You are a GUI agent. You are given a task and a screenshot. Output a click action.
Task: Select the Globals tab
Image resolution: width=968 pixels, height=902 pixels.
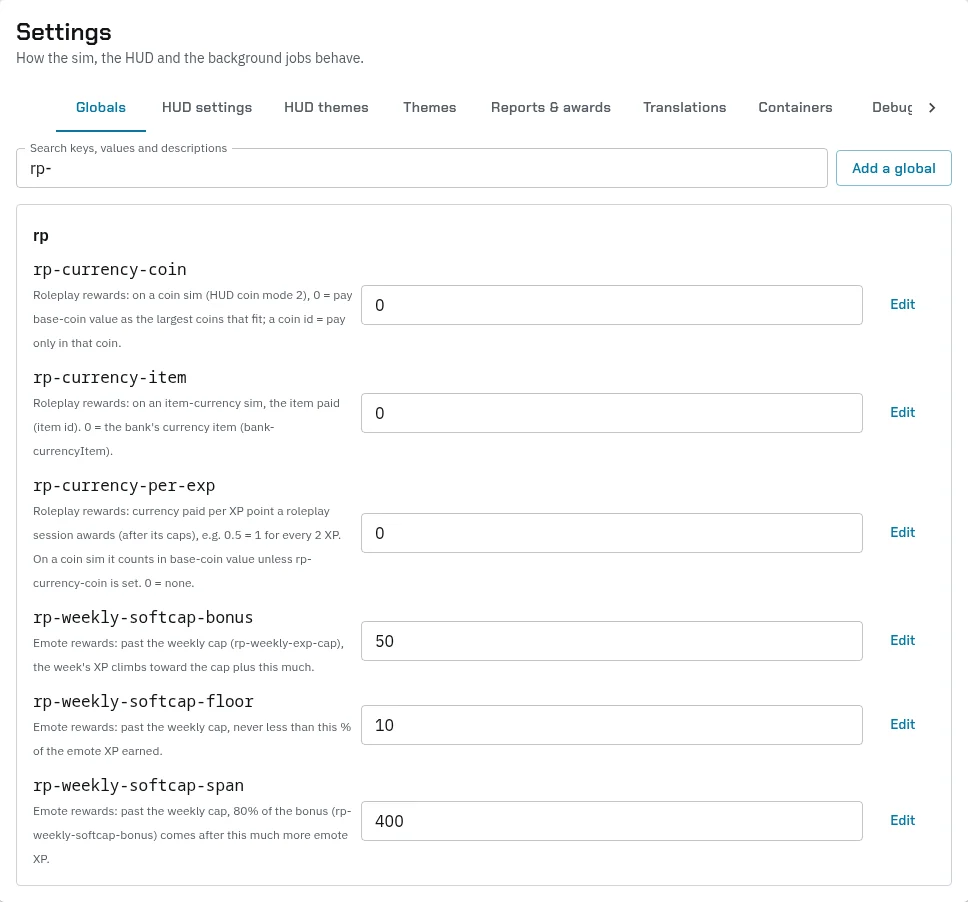101,107
